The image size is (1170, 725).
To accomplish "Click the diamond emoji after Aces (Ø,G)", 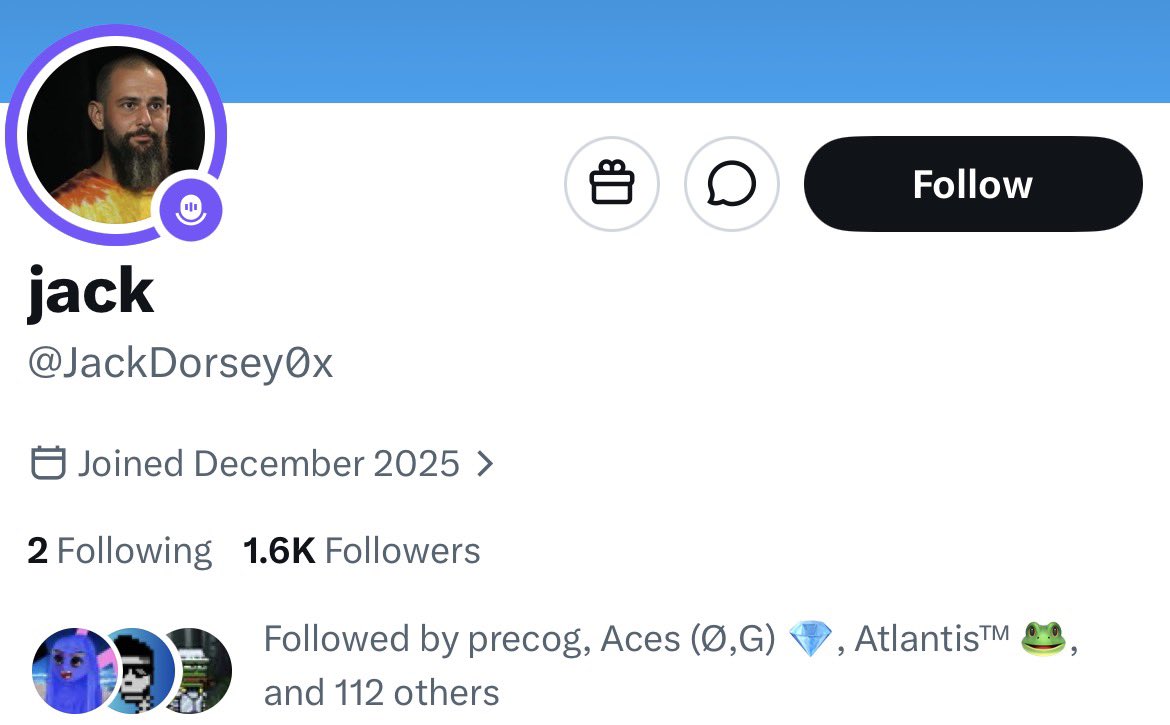I will click(810, 639).
